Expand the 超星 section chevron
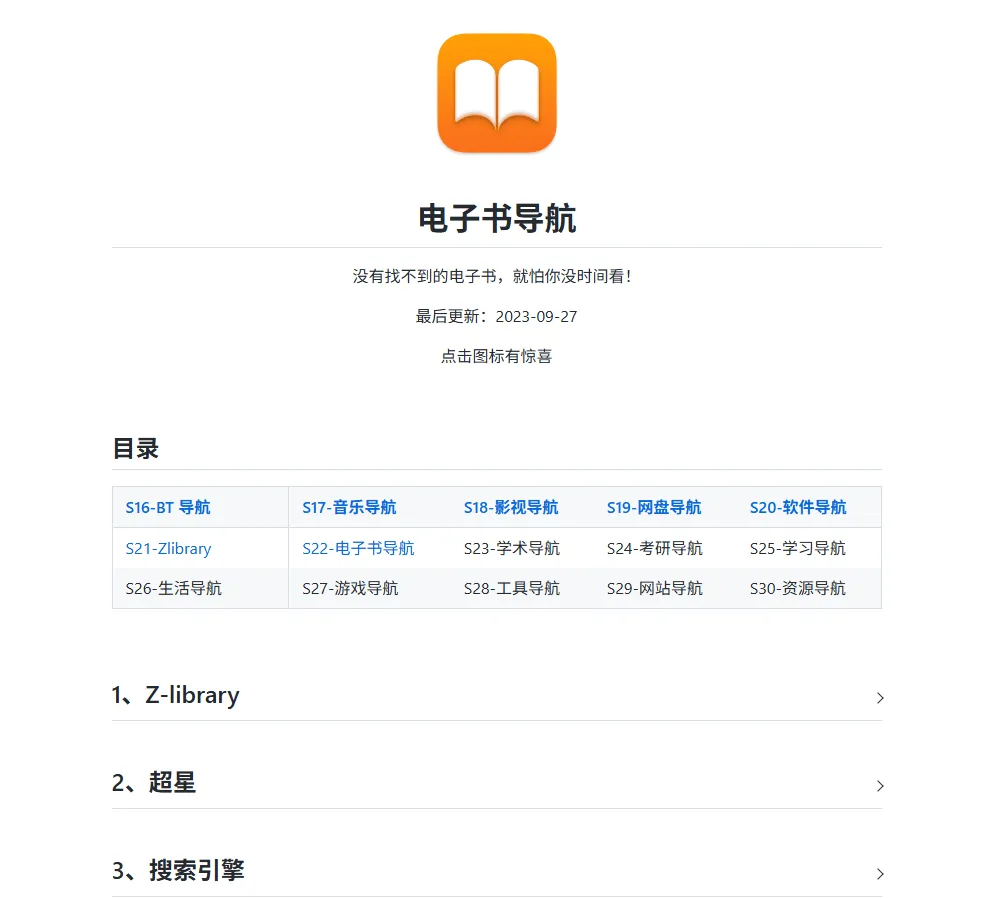Screen dimensions: 986x899 point(880,786)
